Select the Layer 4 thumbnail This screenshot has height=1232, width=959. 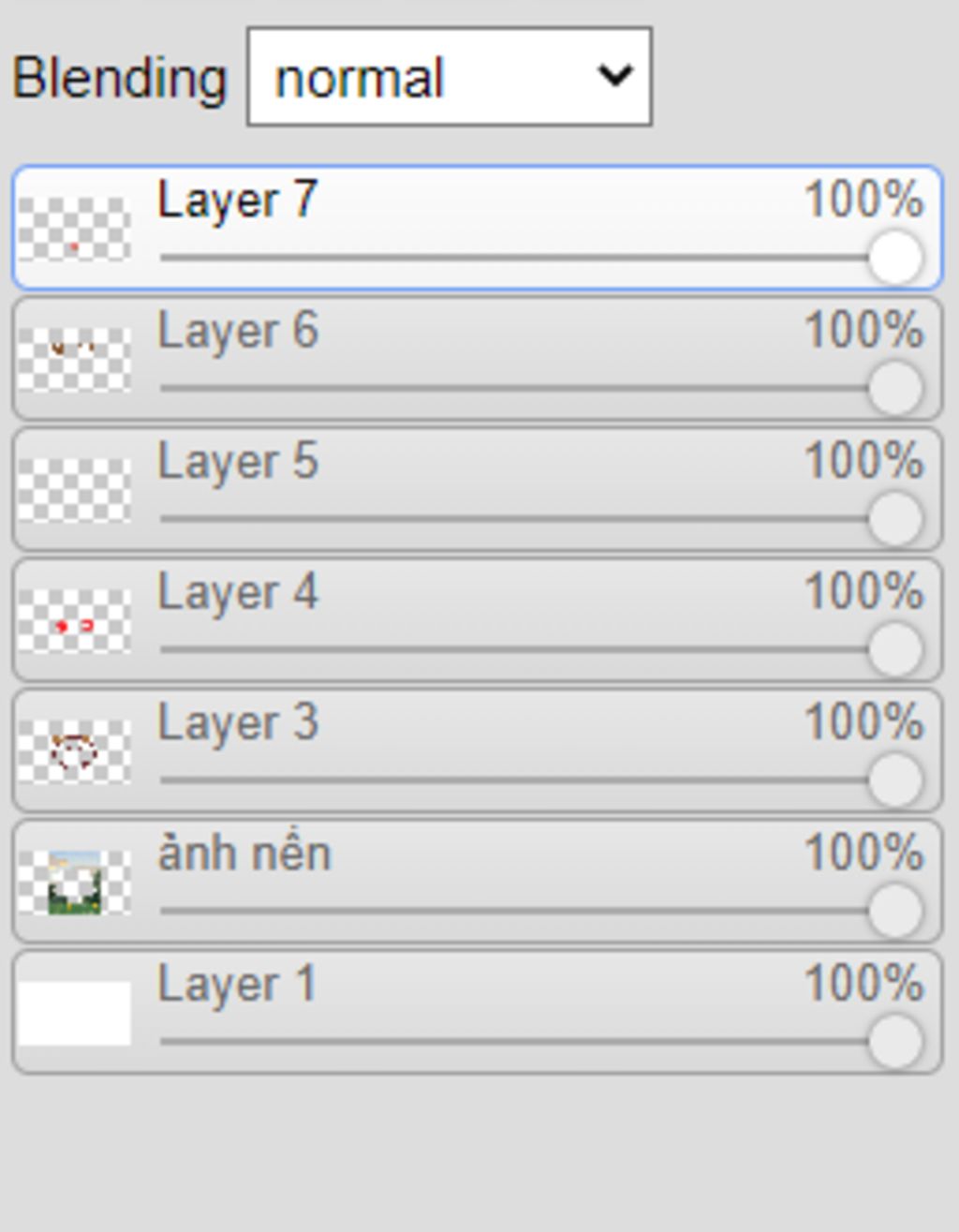74,621
